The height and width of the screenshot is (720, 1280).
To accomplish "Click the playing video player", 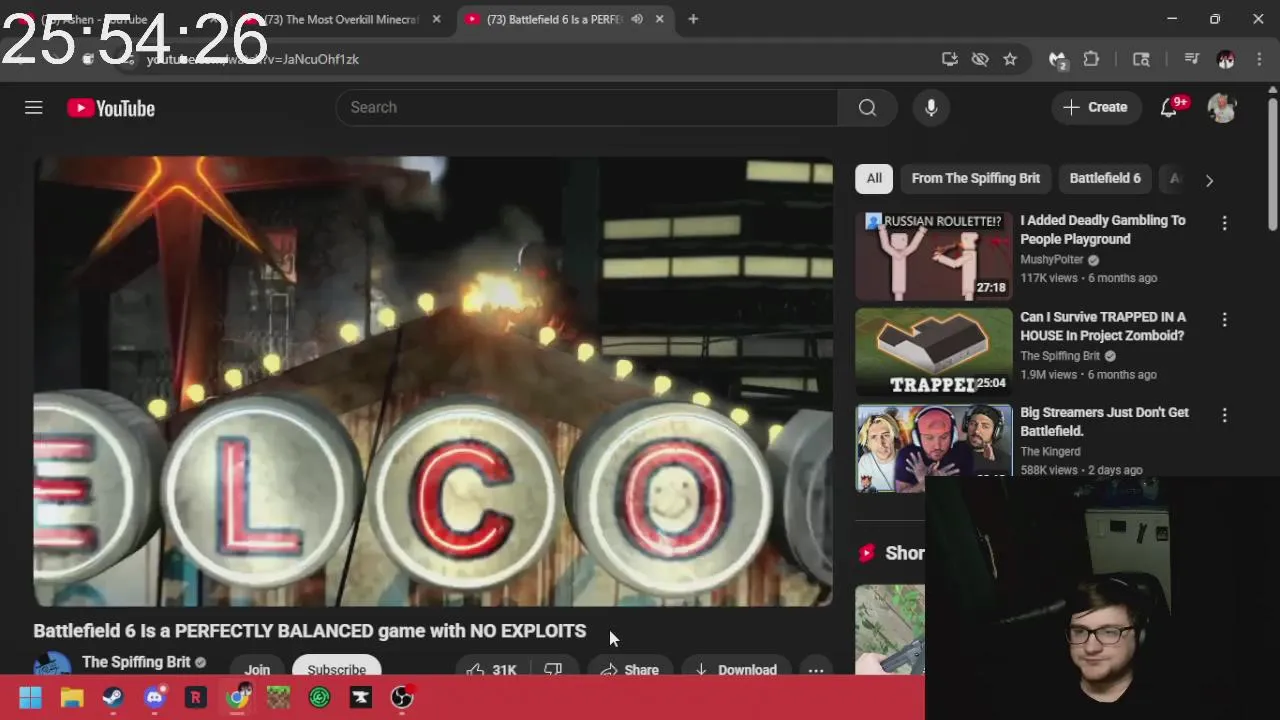I will click(433, 381).
